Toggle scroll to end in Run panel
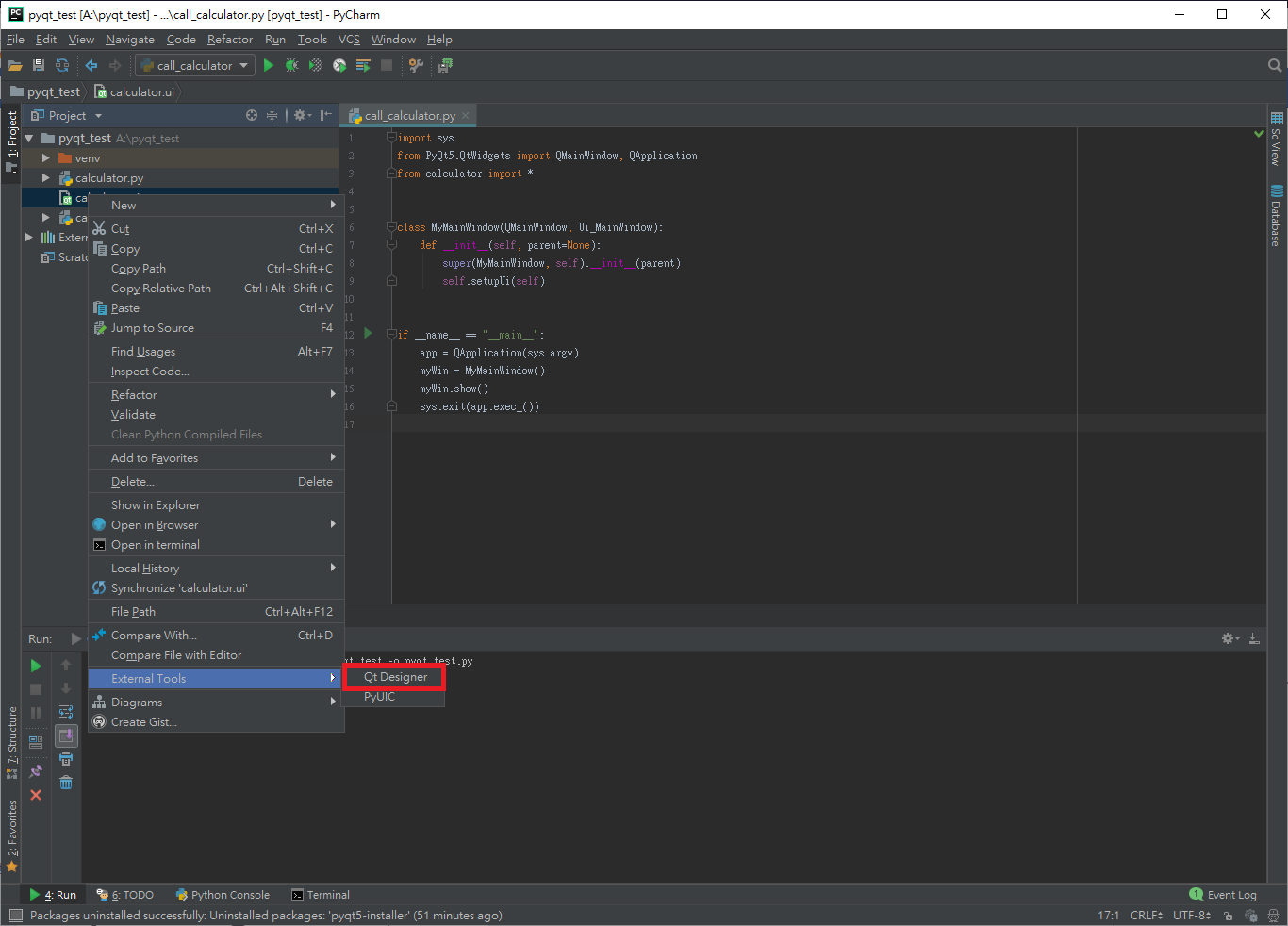This screenshot has width=1288, height=926. pyautogui.click(x=66, y=736)
